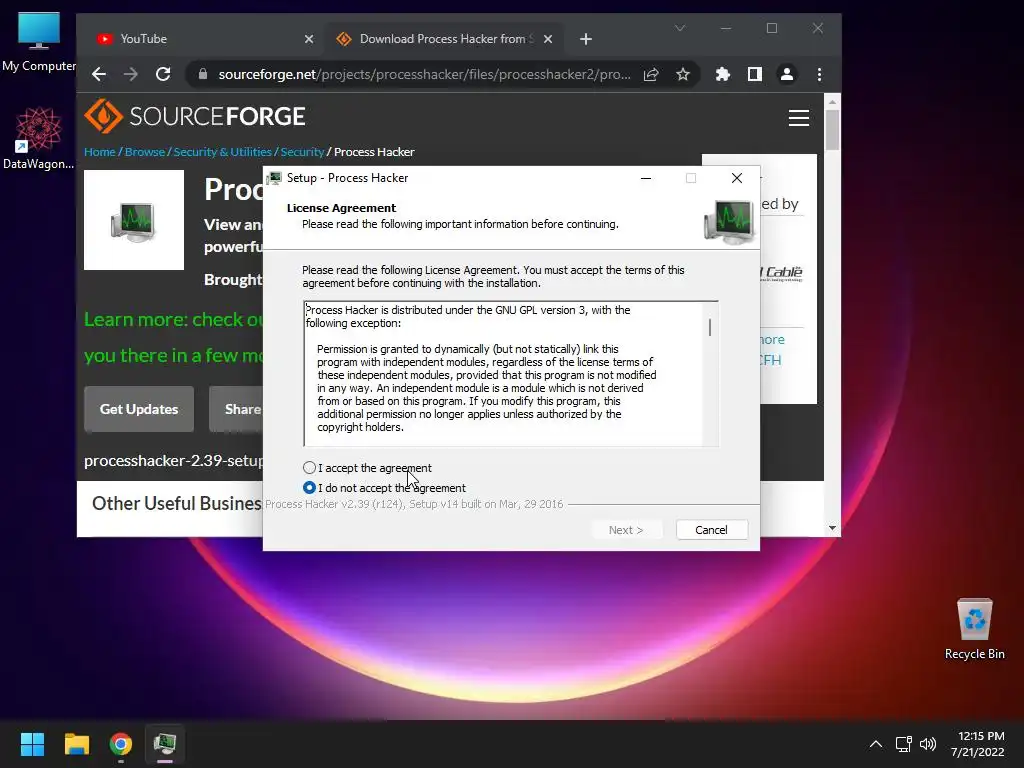Show hidden tray icons chevron
The height and width of the screenshot is (768, 1024).
(x=876, y=744)
